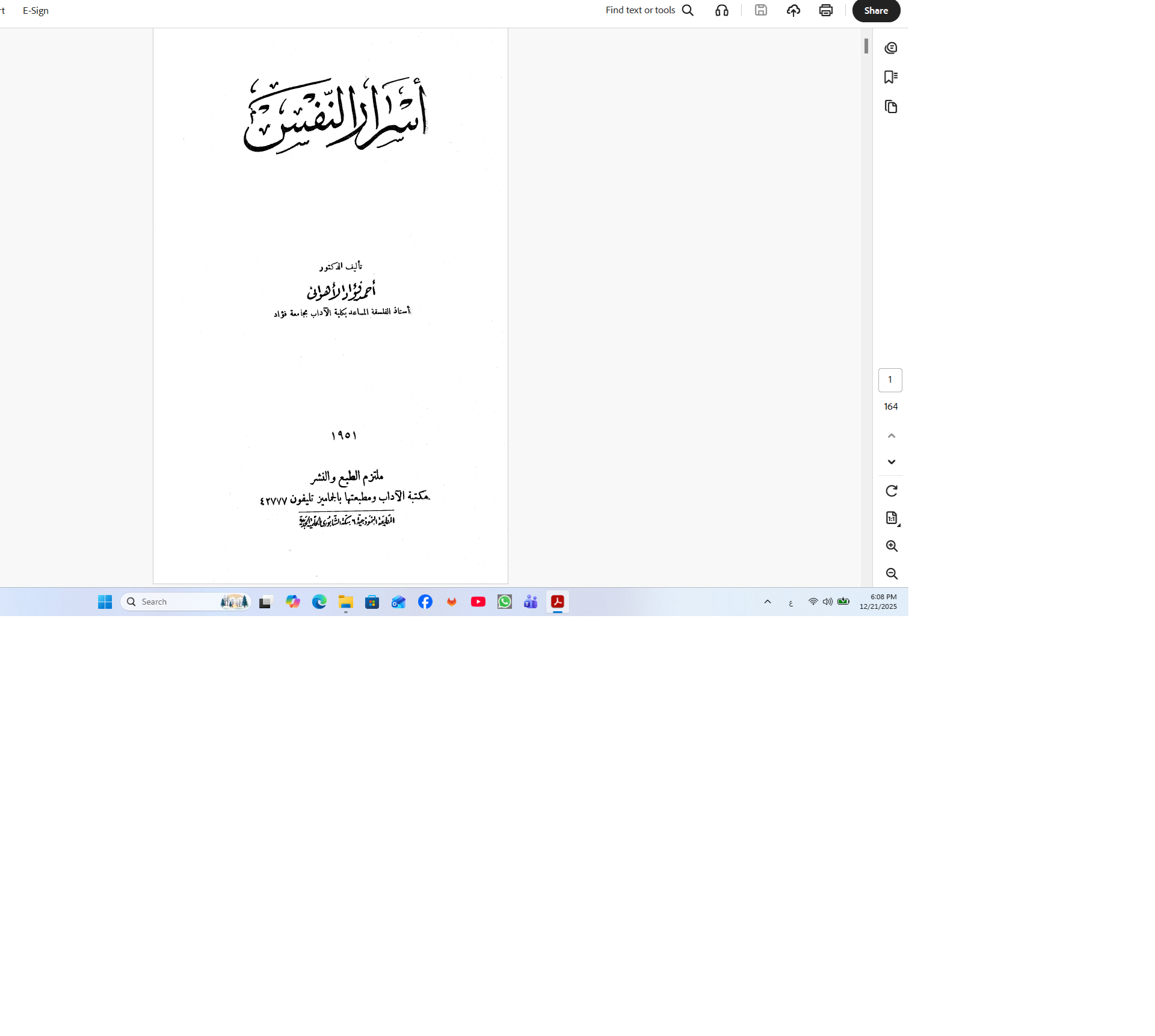Image resolution: width=1155 pixels, height=1036 pixels.
Task: Open File Explorer from the taskbar
Action: tap(346, 602)
